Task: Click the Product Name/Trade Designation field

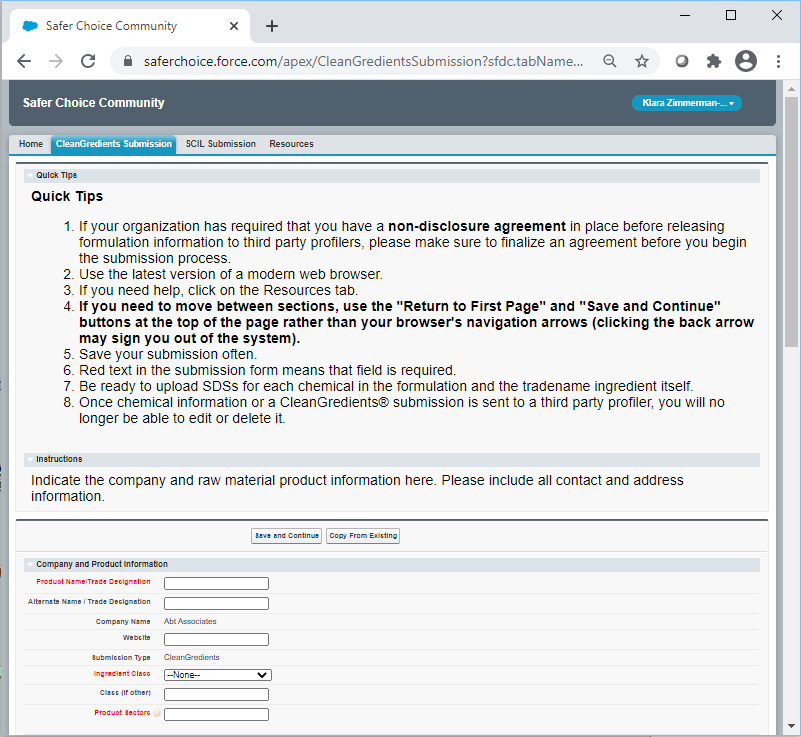Action: click(216, 583)
